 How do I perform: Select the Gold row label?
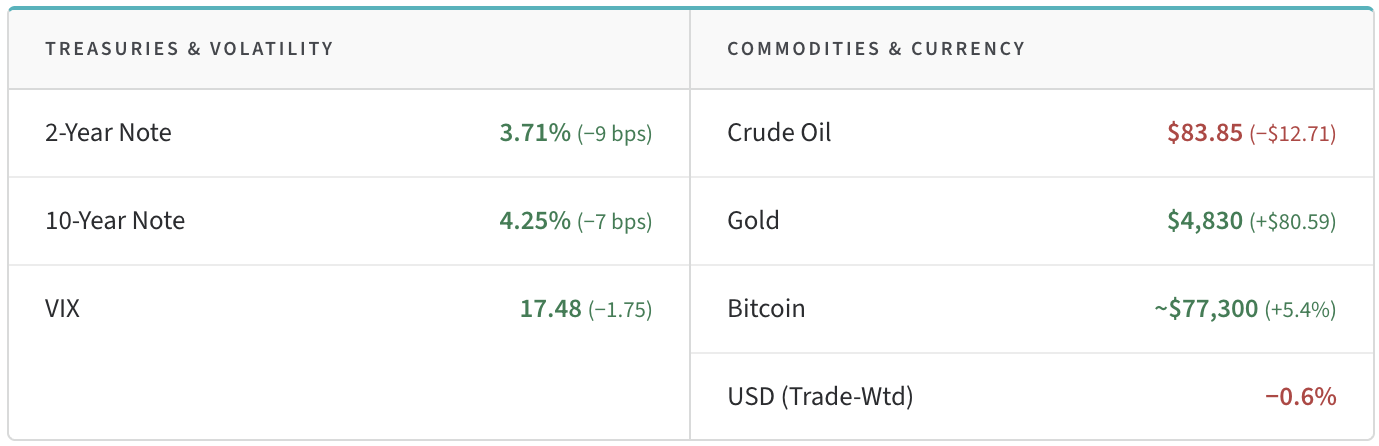coord(753,221)
